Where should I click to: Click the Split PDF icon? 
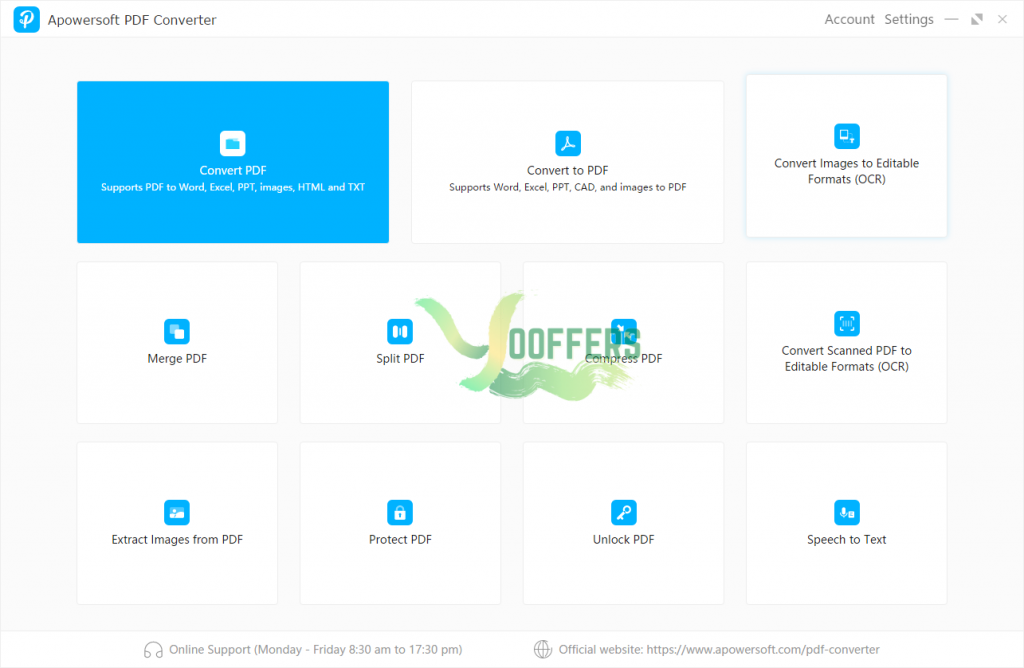(x=400, y=332)
